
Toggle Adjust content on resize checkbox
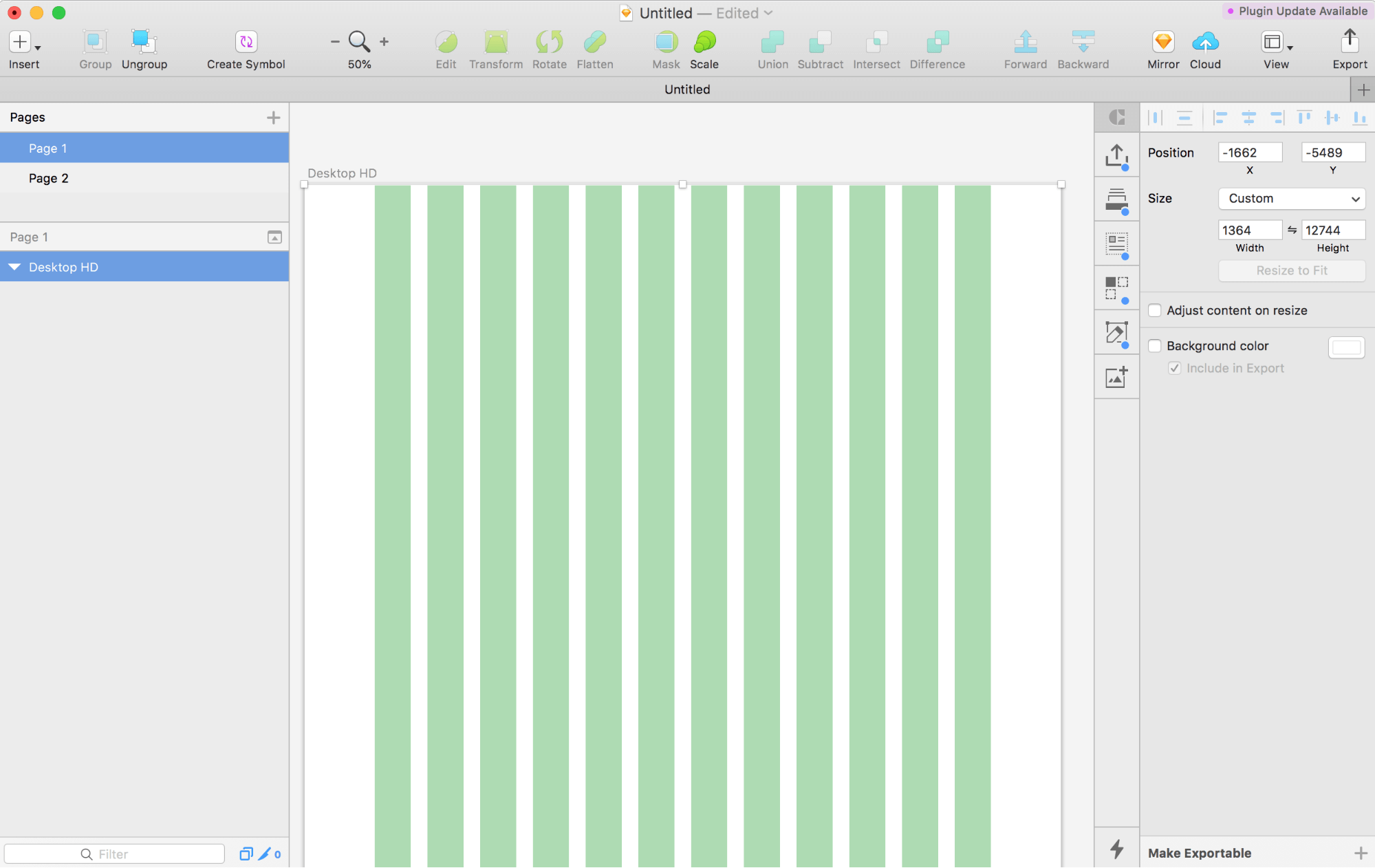(1156, 310)
